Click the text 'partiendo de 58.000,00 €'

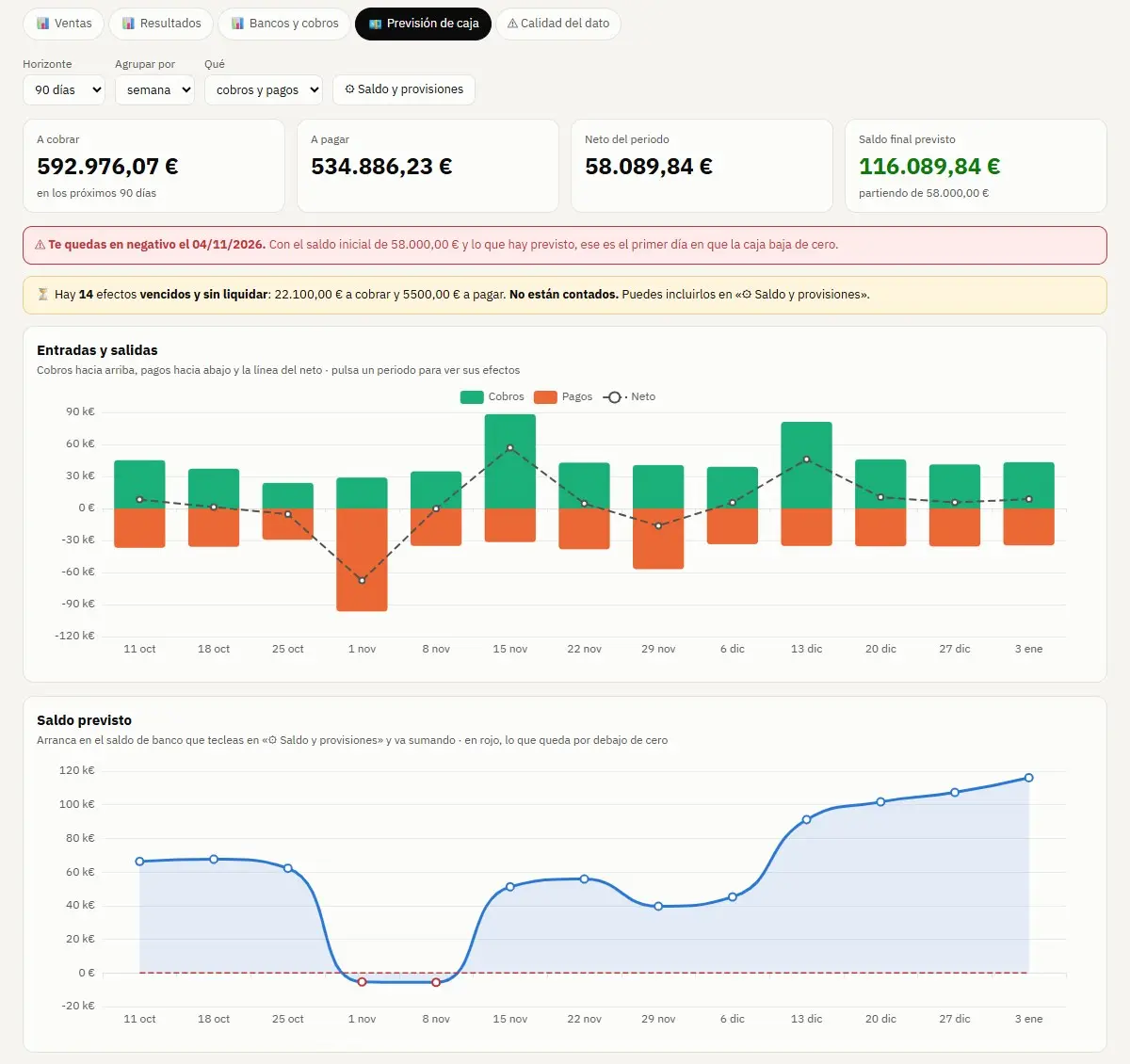pos(924,193)
